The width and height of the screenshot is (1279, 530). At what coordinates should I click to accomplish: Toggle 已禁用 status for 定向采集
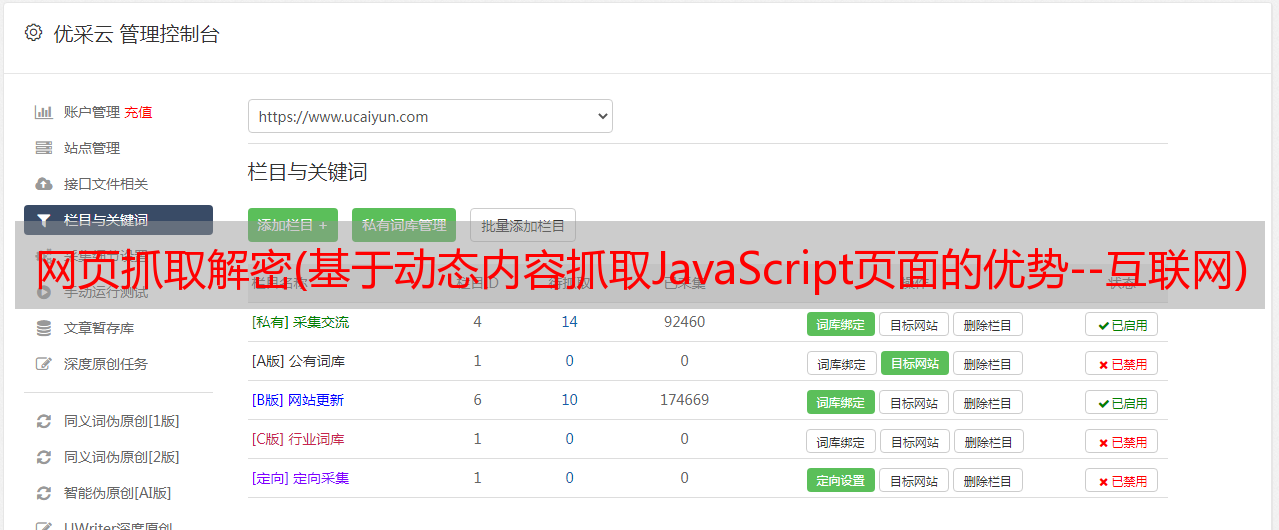(1122, 480)
